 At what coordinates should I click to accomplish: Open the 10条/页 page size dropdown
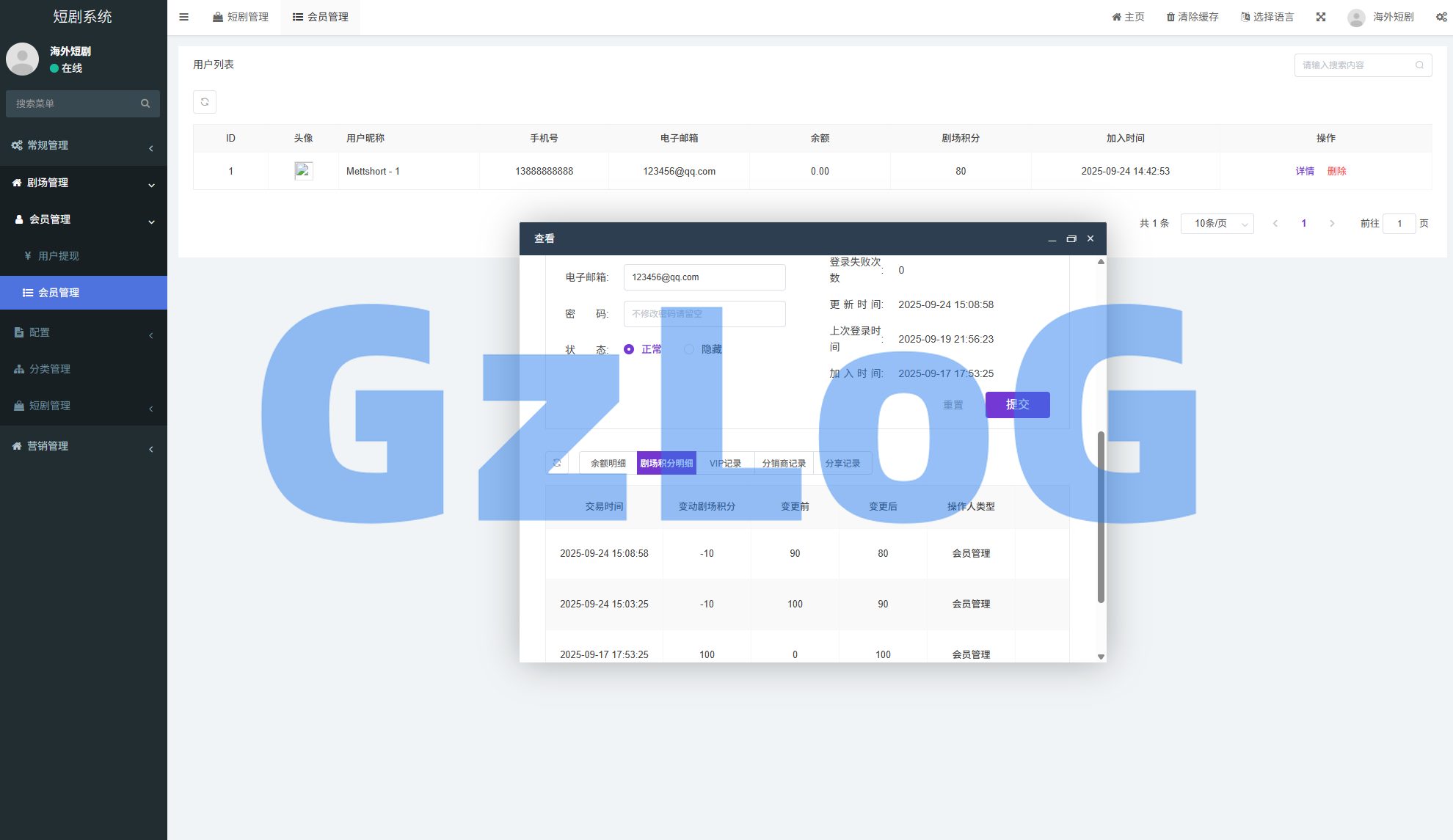[x=1217, y=224]
